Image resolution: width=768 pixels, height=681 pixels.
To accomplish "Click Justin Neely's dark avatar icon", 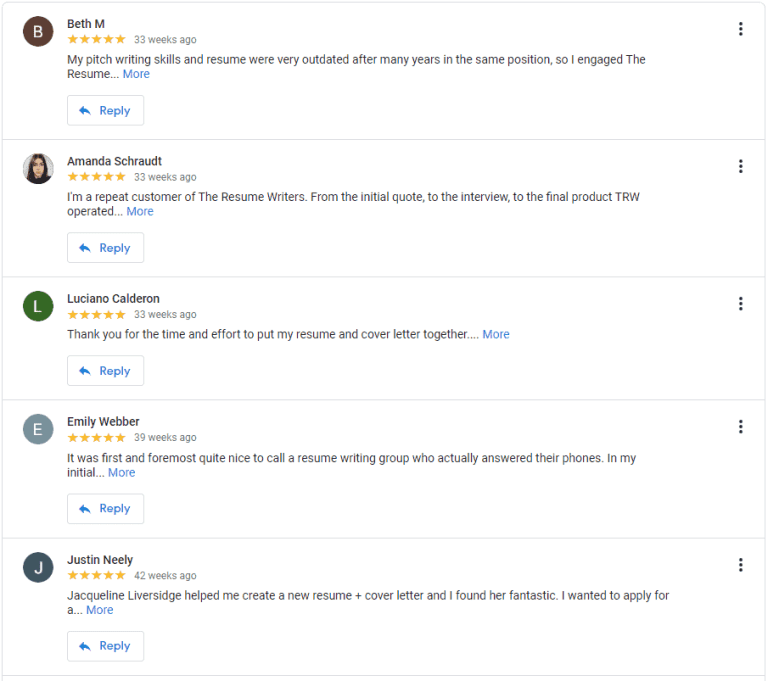I will pyautogui.click(x=38, y=567).
